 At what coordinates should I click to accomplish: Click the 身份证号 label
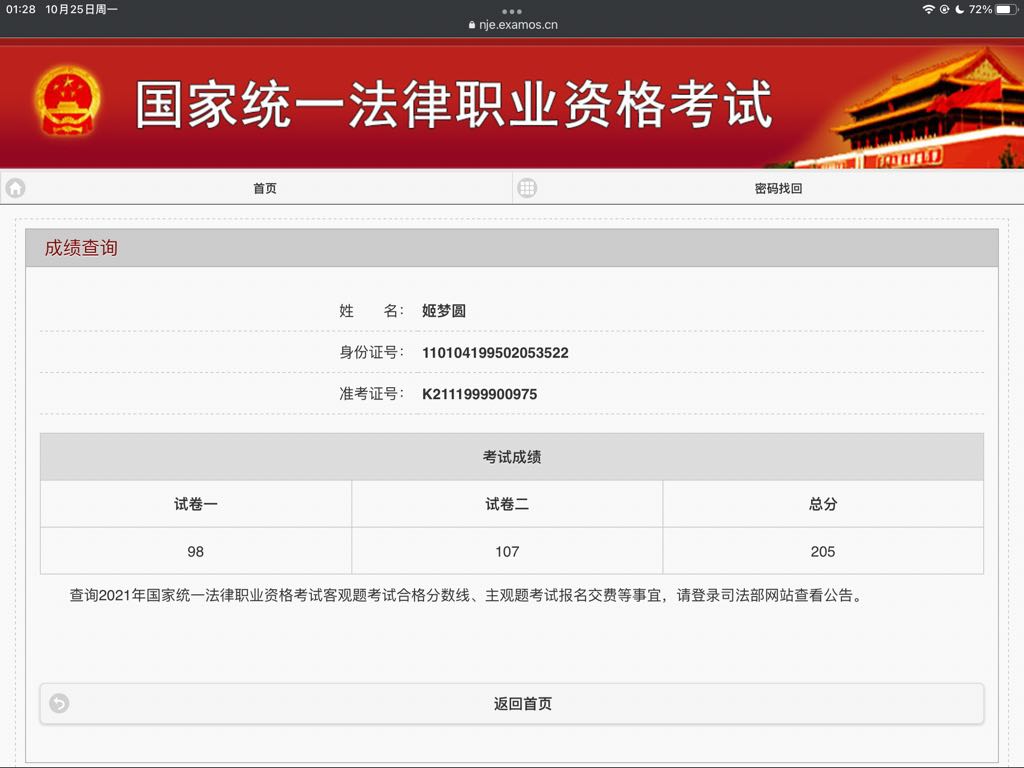point(371,353)
